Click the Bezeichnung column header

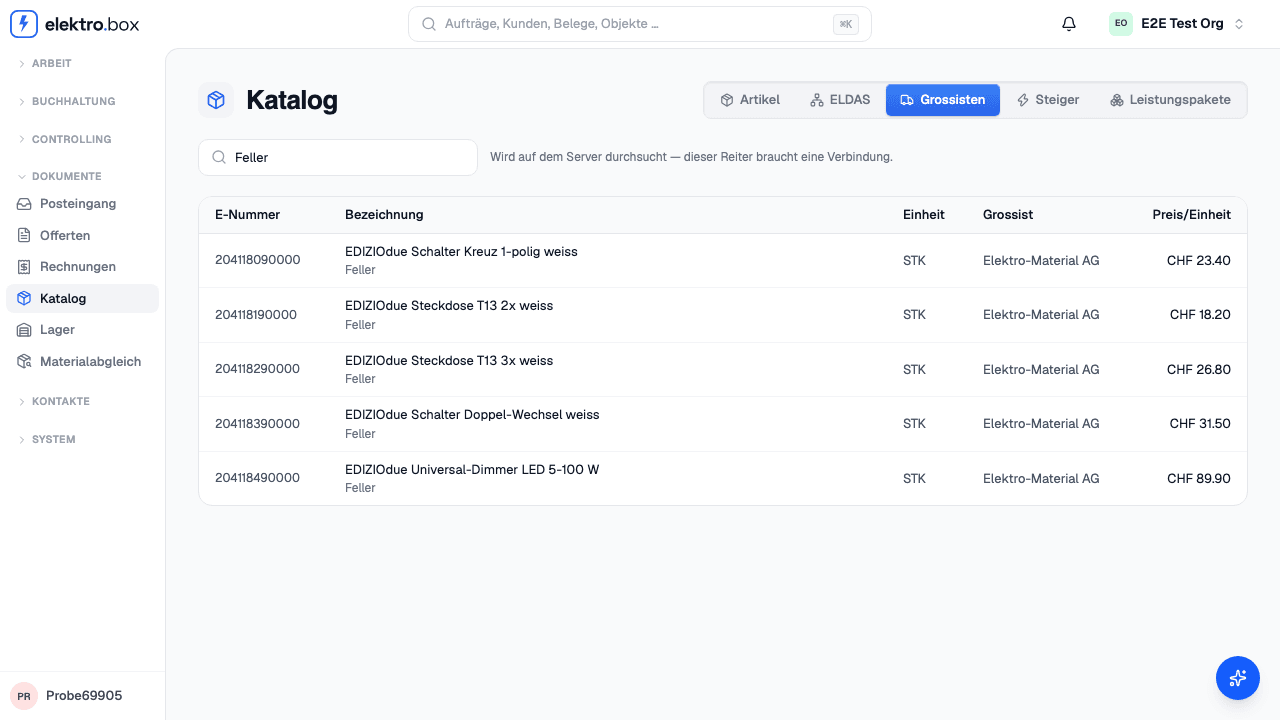coord(384,215)
